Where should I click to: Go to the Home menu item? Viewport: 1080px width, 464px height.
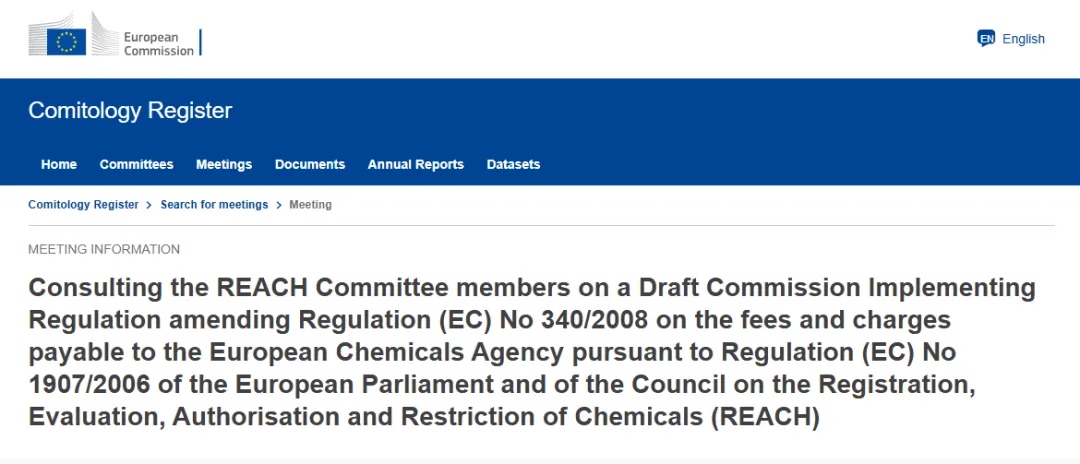(x=59, y=165)
